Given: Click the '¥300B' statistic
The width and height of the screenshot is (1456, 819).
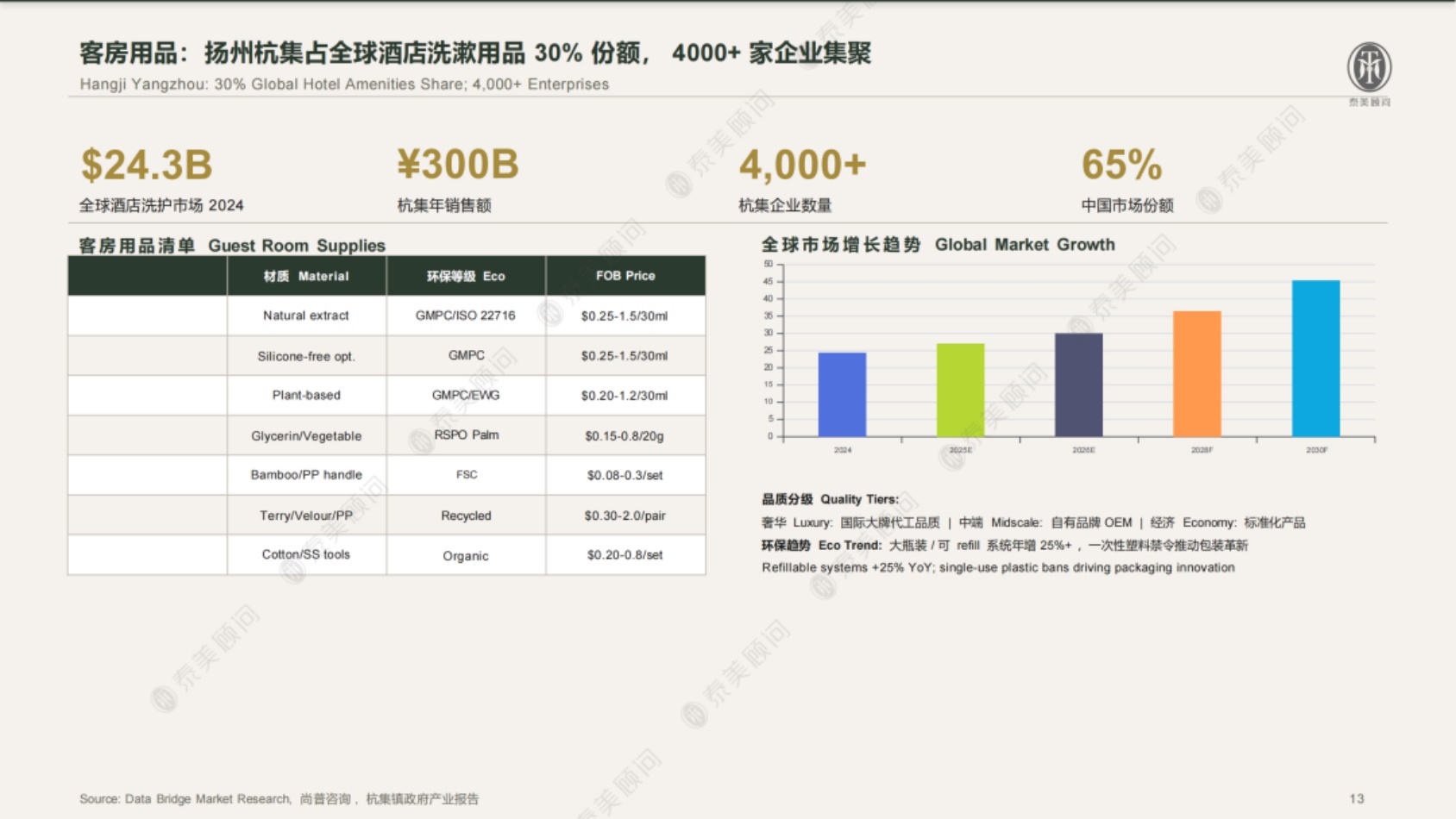Looking at the screenshot, I should point(458,164).
